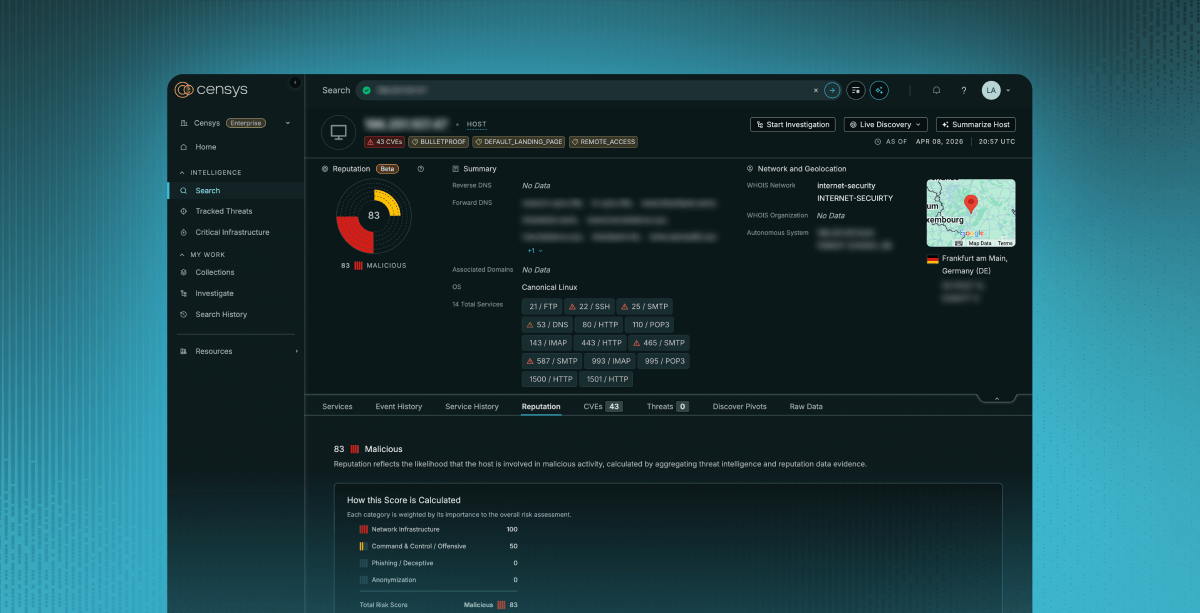The image size is (1200, 613).
Task: Click the Frankfurt map thumbnail
Action: [970, 213]
